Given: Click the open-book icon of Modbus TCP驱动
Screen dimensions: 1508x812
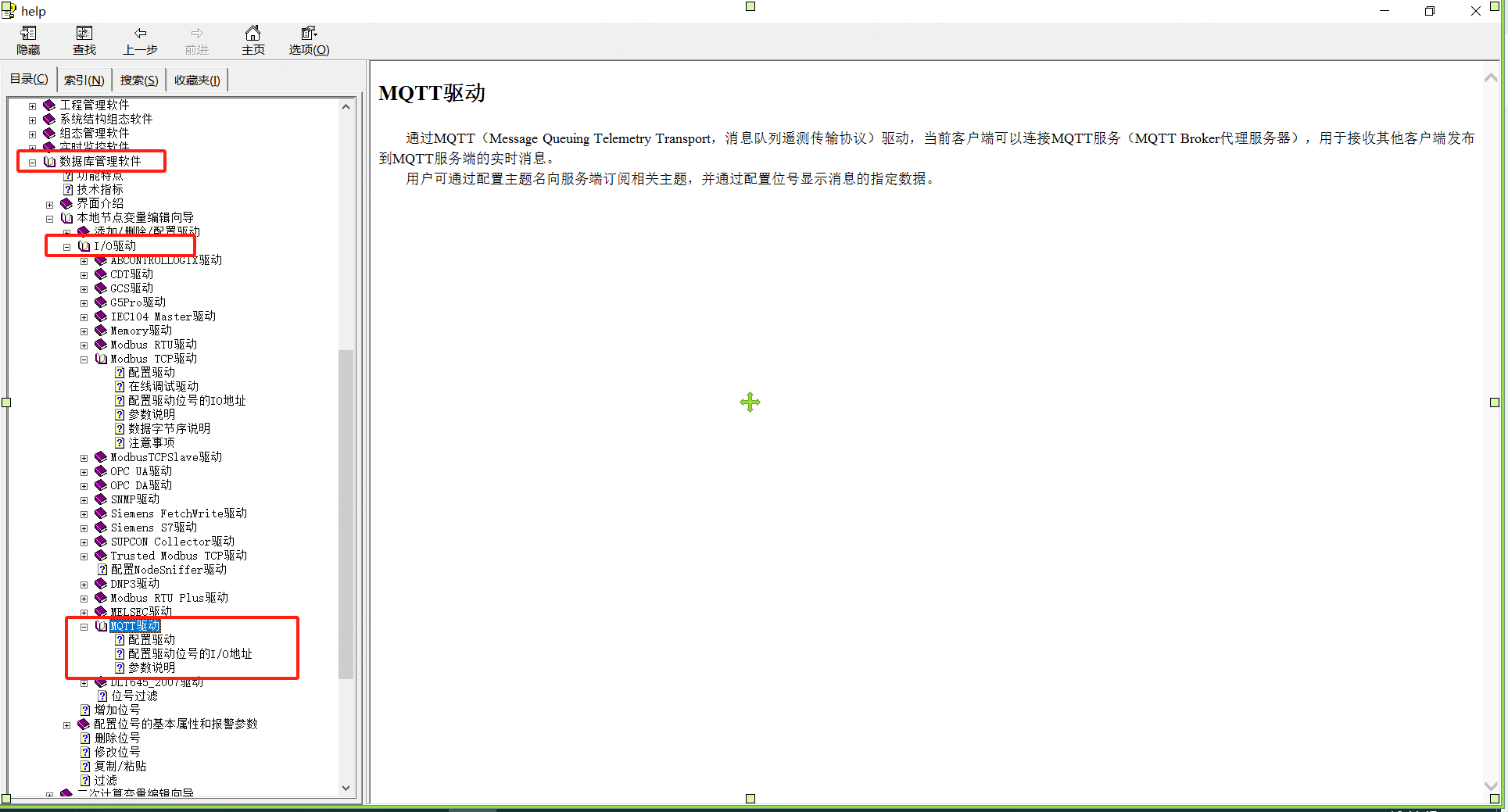Looking at the screenshot, I should tap(101, 359).
